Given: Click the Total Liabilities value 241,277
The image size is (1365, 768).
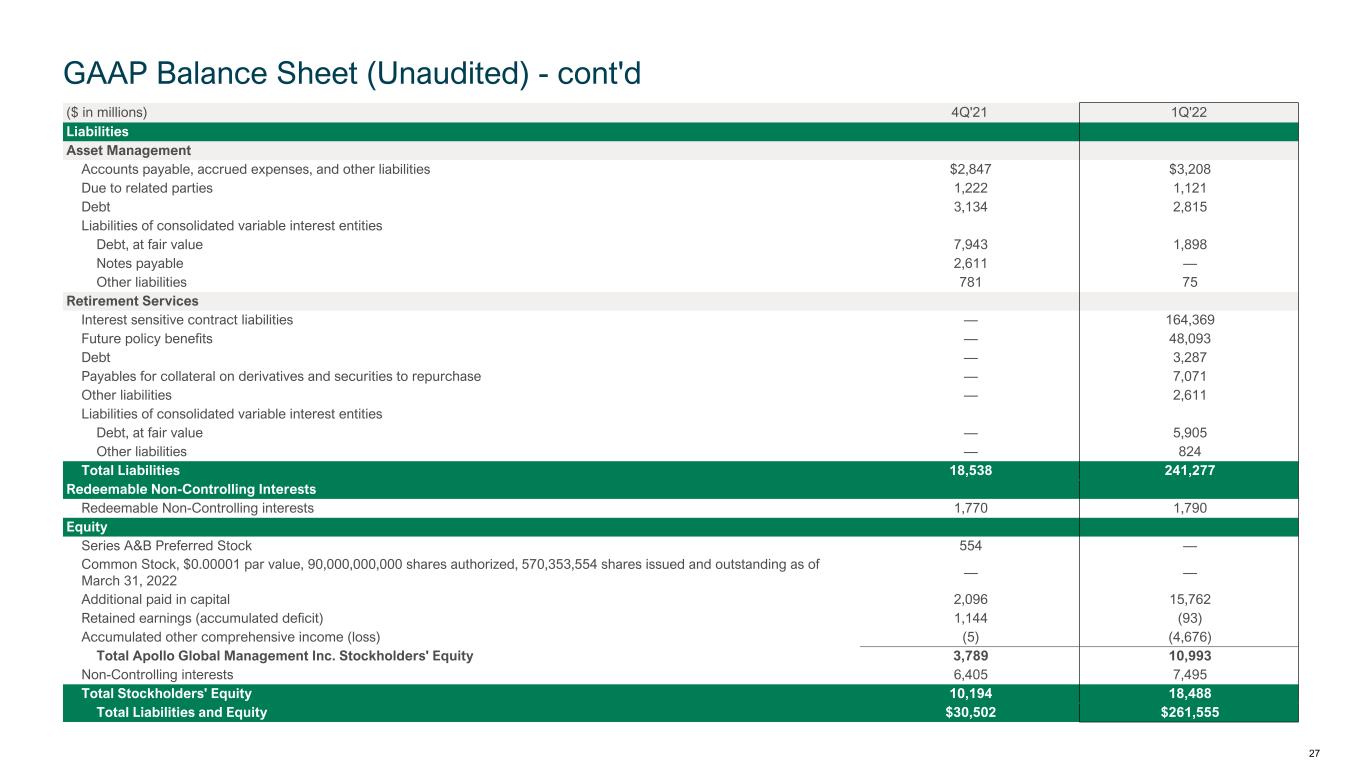Looking at the screenshot, I should pos(1189,470).
